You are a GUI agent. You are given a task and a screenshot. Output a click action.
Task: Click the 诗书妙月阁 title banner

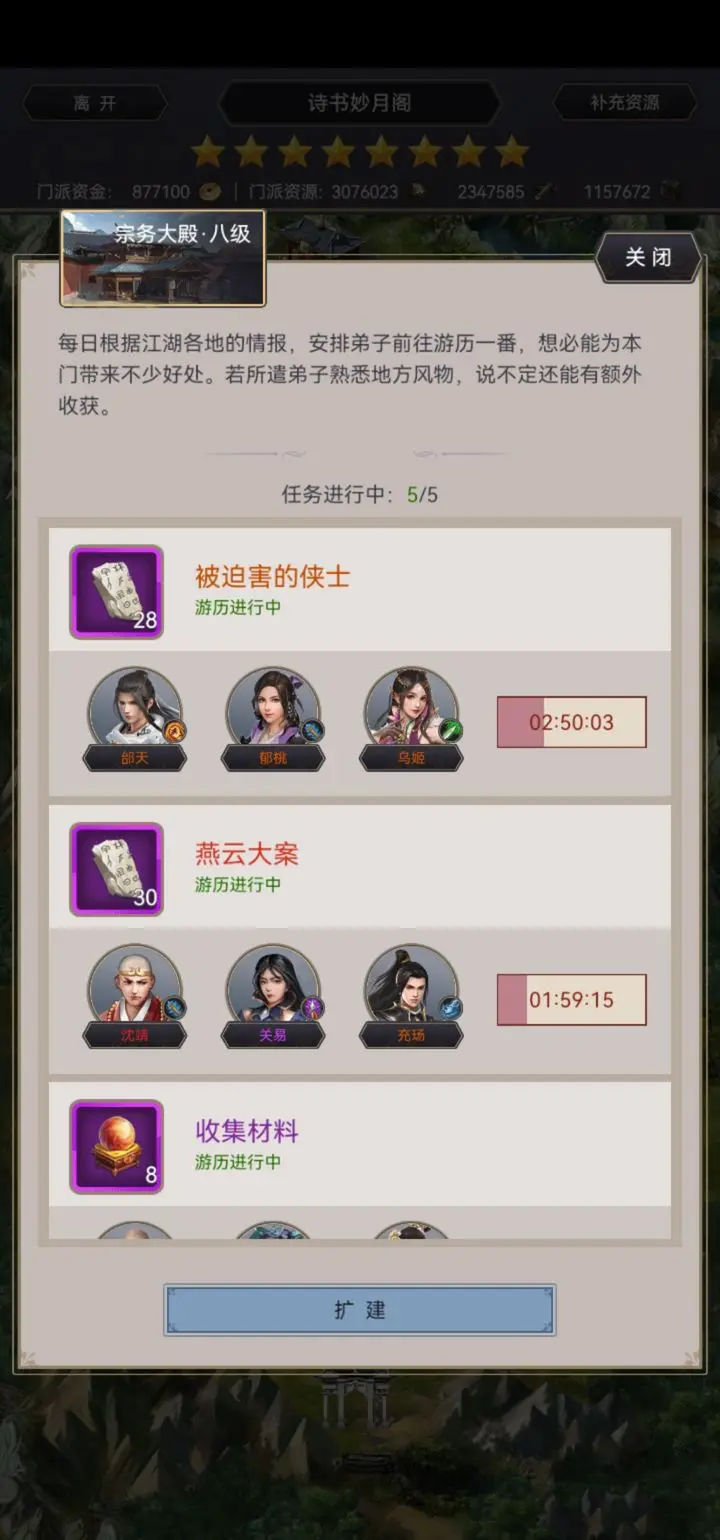pyautogui.click(x=359, y=103)
